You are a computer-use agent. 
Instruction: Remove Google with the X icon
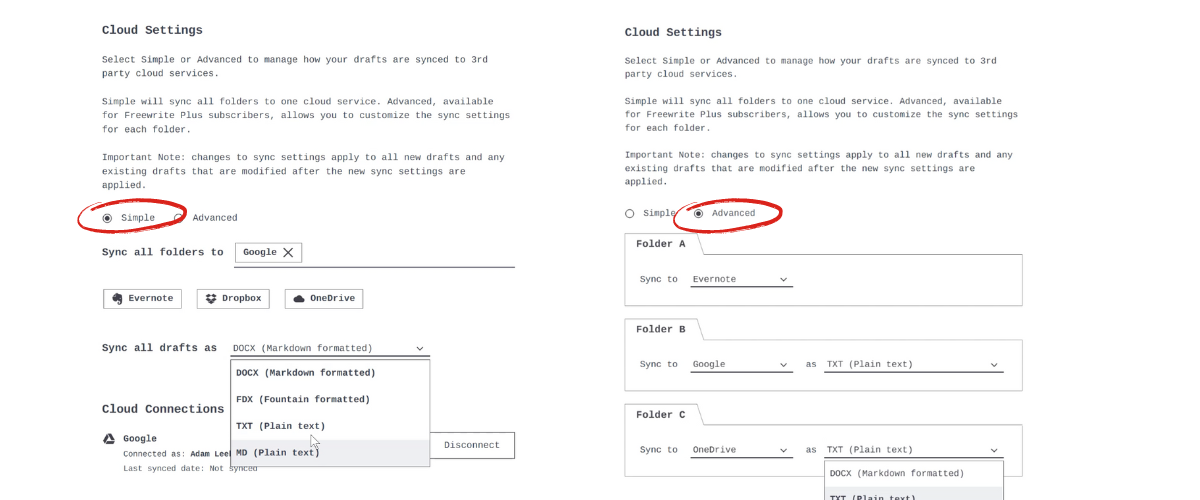pos(288,253)
